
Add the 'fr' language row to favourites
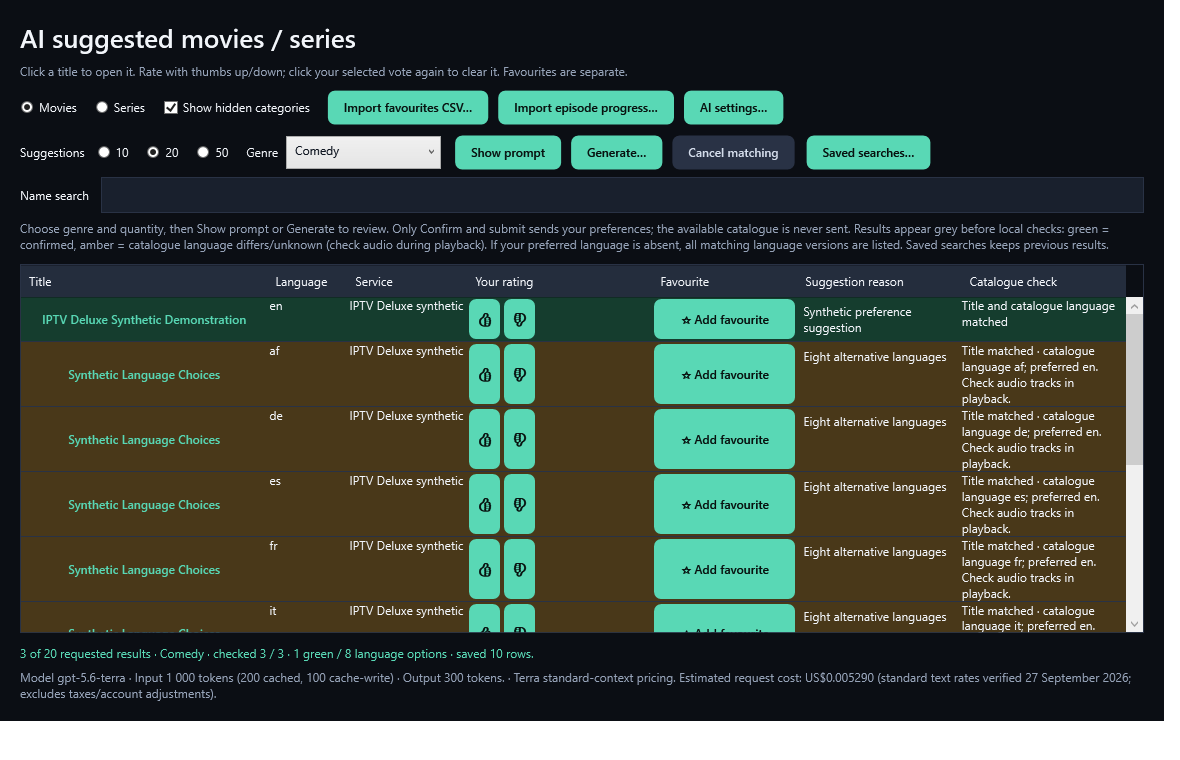(x=724, y=570)
